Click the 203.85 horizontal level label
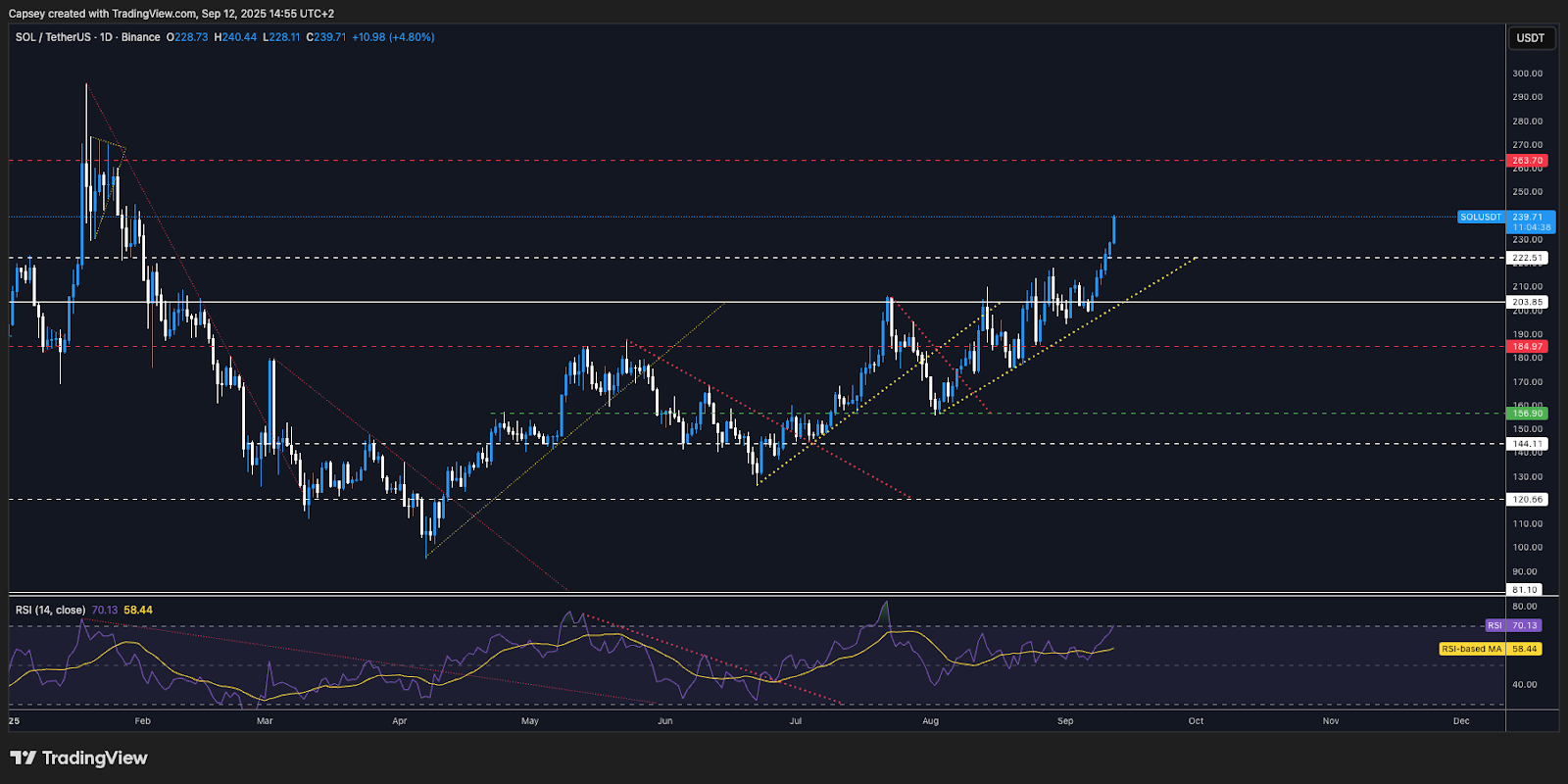This screenshot has height=784, width=1568. (x=1527, y=303)
